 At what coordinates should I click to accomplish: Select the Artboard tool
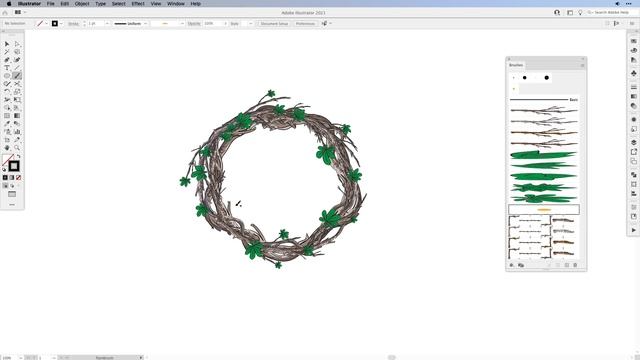click(x=7, y=140)
